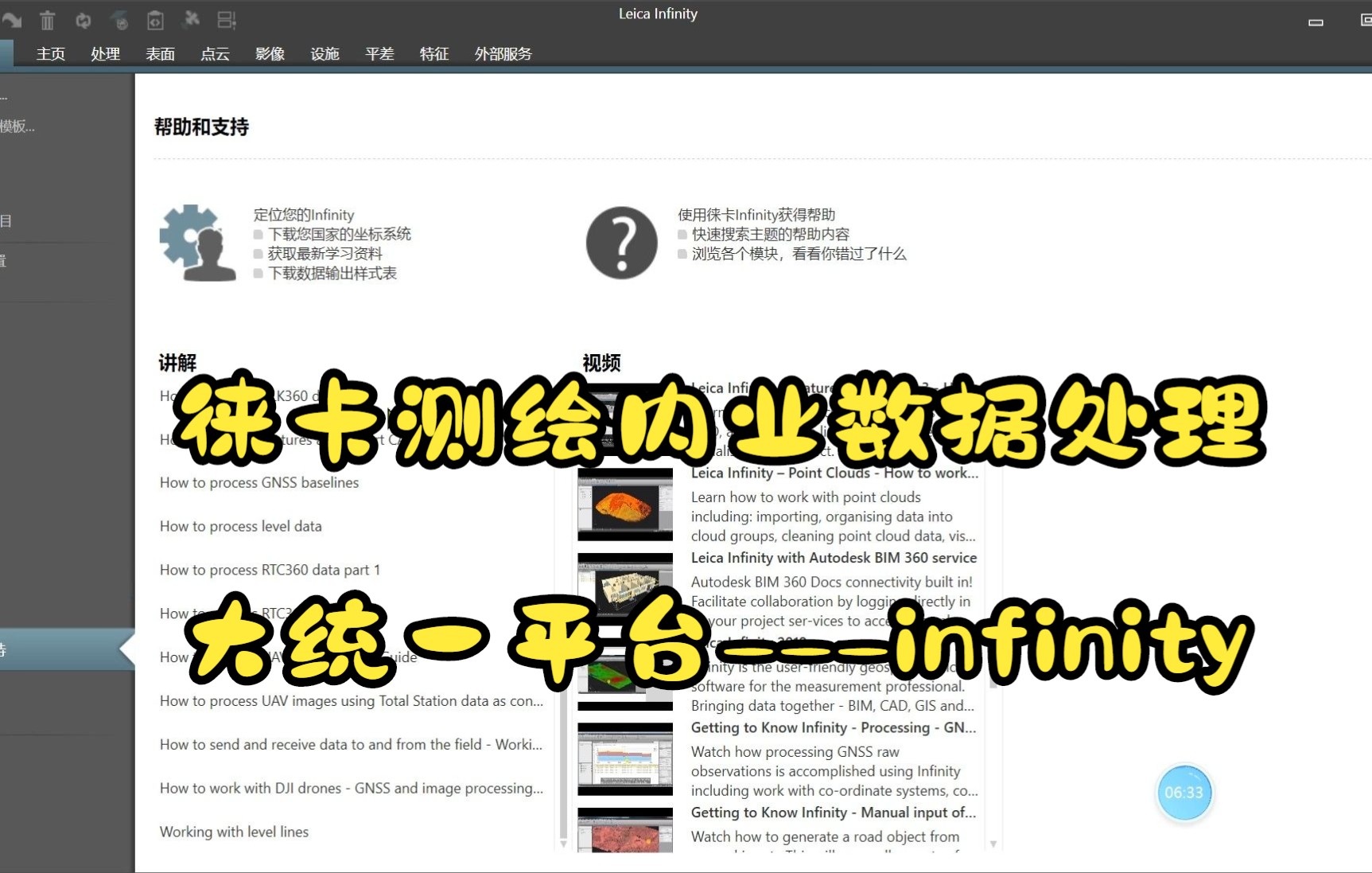Click Point Clouds video thumbnail
Viewport: 1372px width, 873px height.
point(625,505)
